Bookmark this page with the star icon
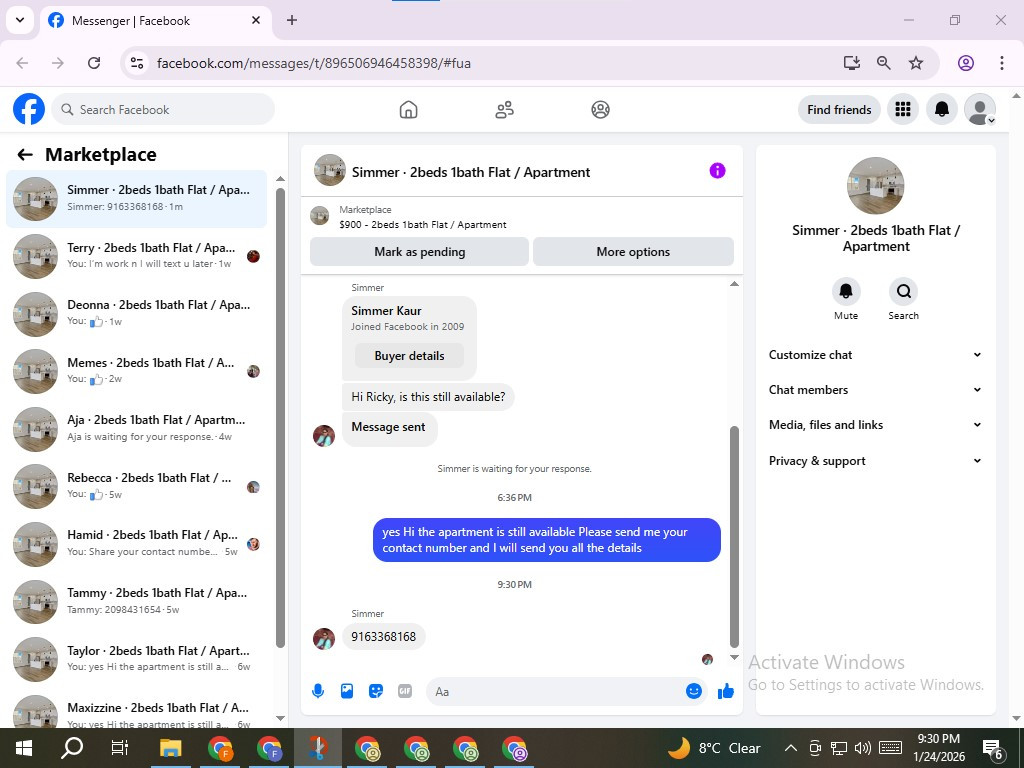 click(916, 63)
